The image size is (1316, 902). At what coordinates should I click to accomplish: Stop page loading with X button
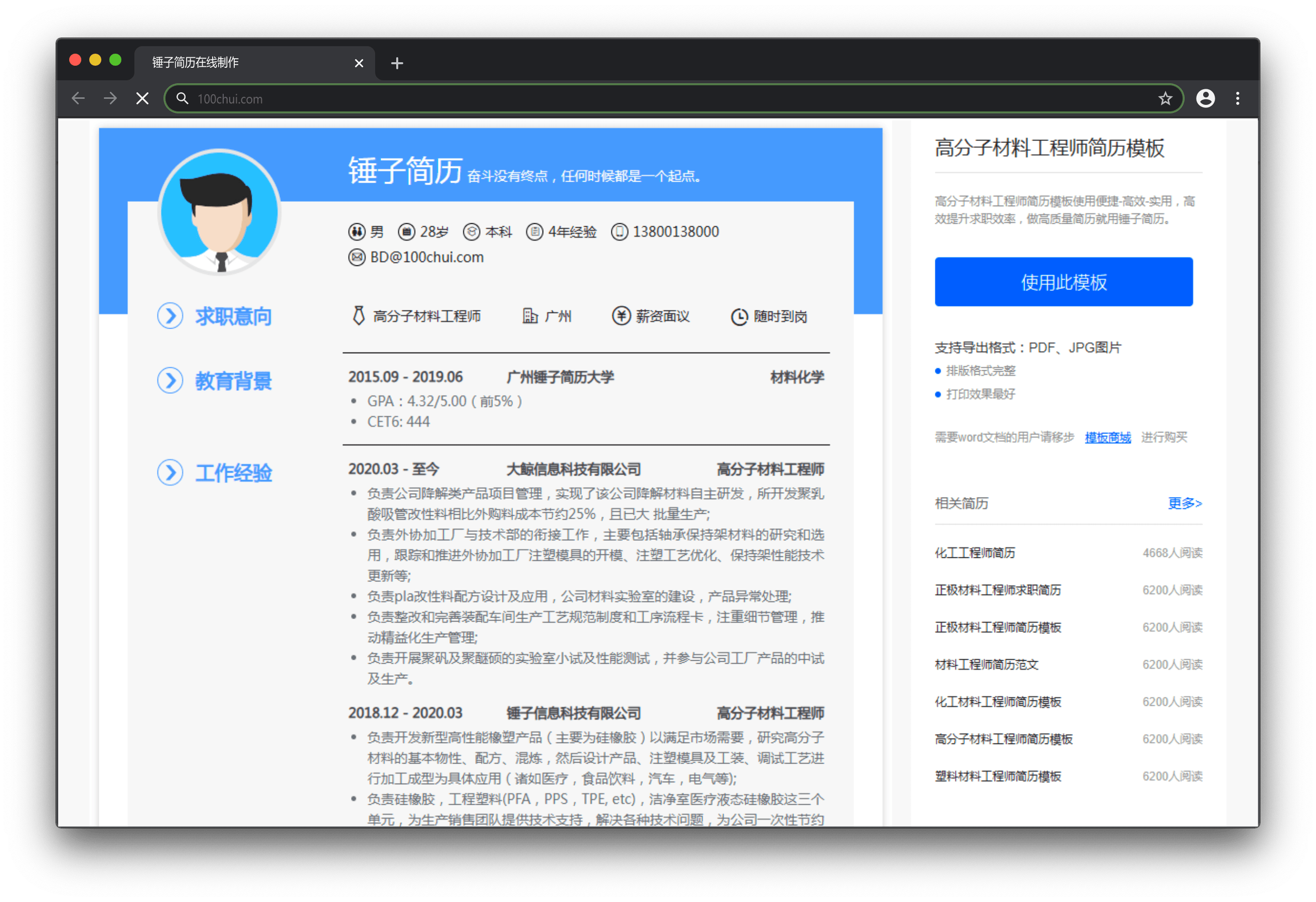[142, 99]
